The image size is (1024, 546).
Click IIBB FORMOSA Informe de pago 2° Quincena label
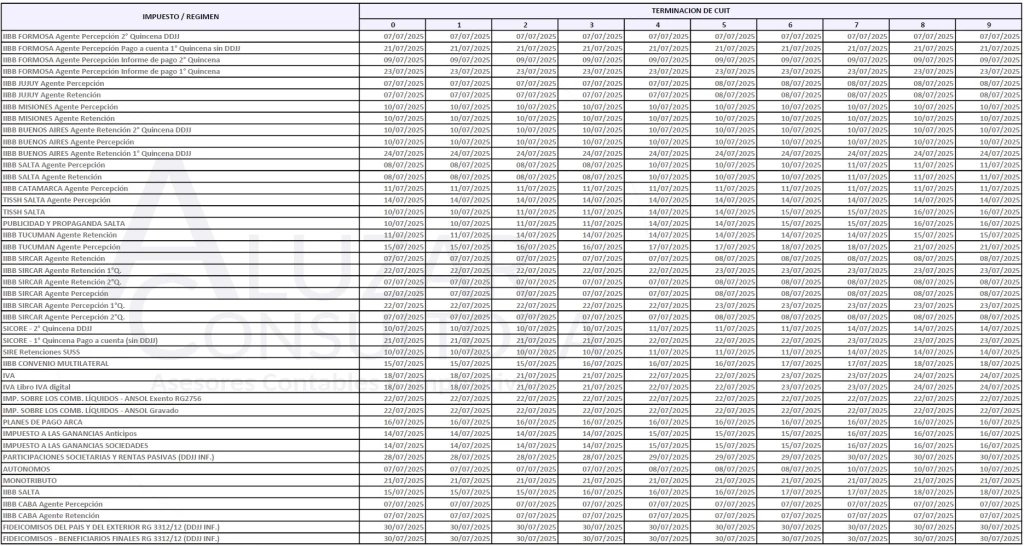[x=111, y=59]
